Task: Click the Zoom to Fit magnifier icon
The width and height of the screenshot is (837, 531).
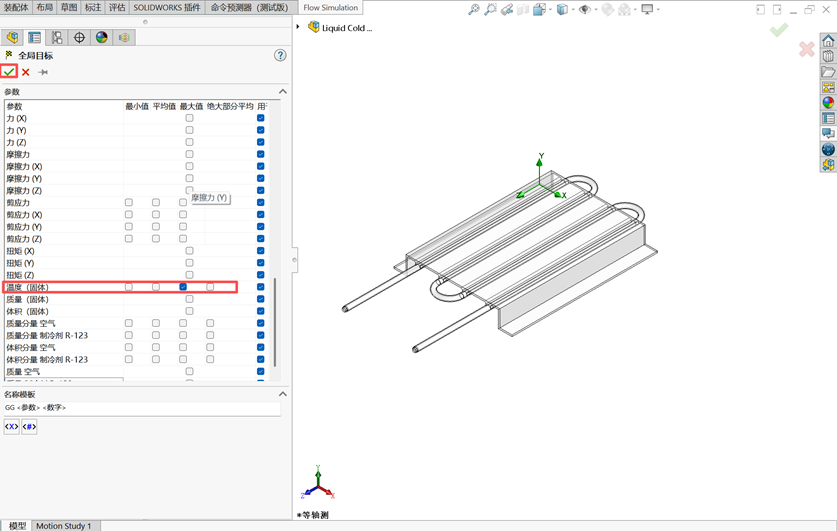Action: 473,9
